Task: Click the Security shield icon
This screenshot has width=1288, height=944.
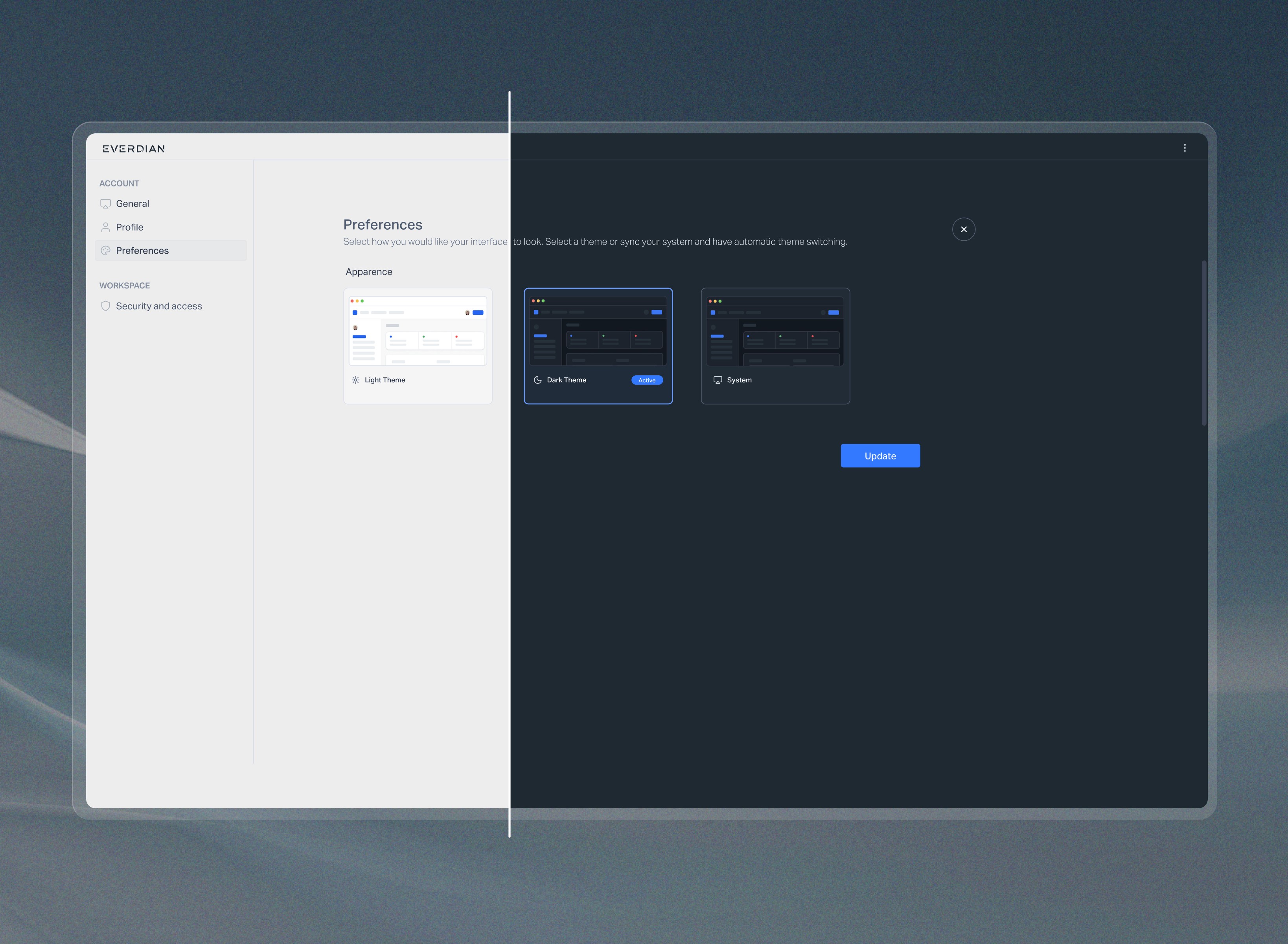Action: pos(106,306)
